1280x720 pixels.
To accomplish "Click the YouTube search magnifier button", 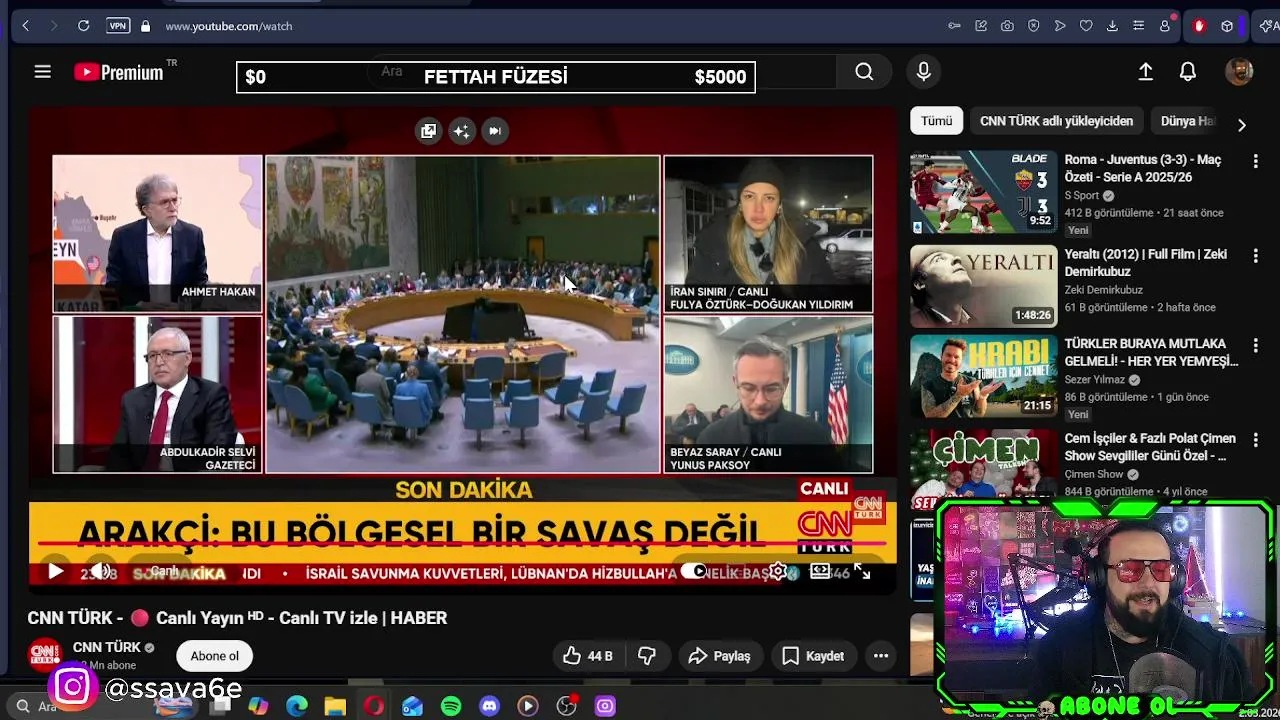I will click(x=864, y=72).
